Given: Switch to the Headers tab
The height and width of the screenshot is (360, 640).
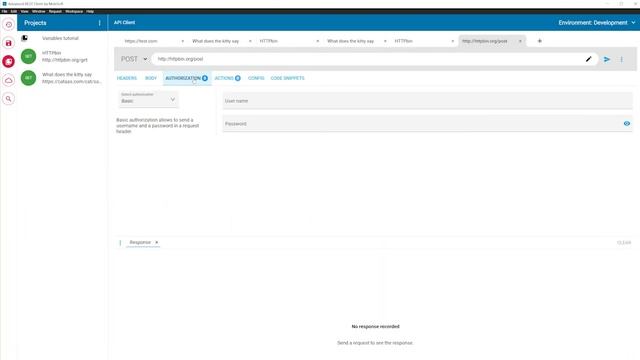Looking at the screenshot, I should (127, 78).
